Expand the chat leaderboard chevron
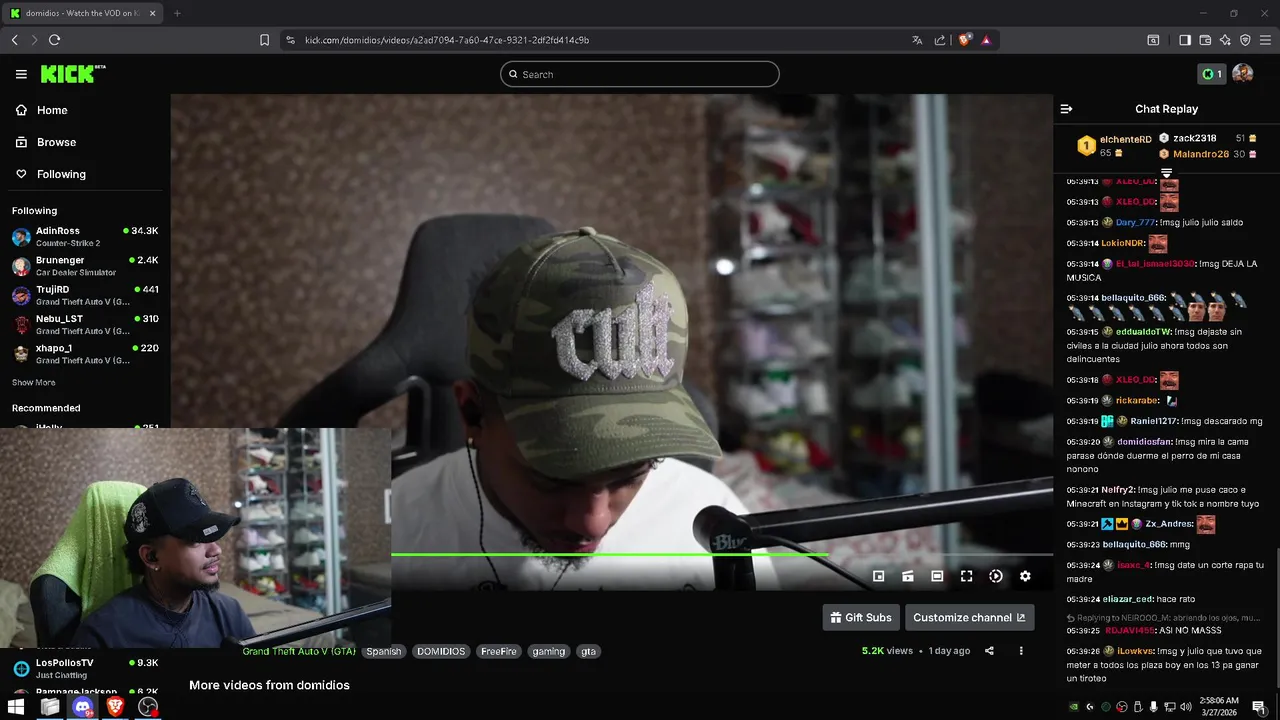Image resolution: width=1280 pixels, height=720 pixels. (x=1166, y=174)
